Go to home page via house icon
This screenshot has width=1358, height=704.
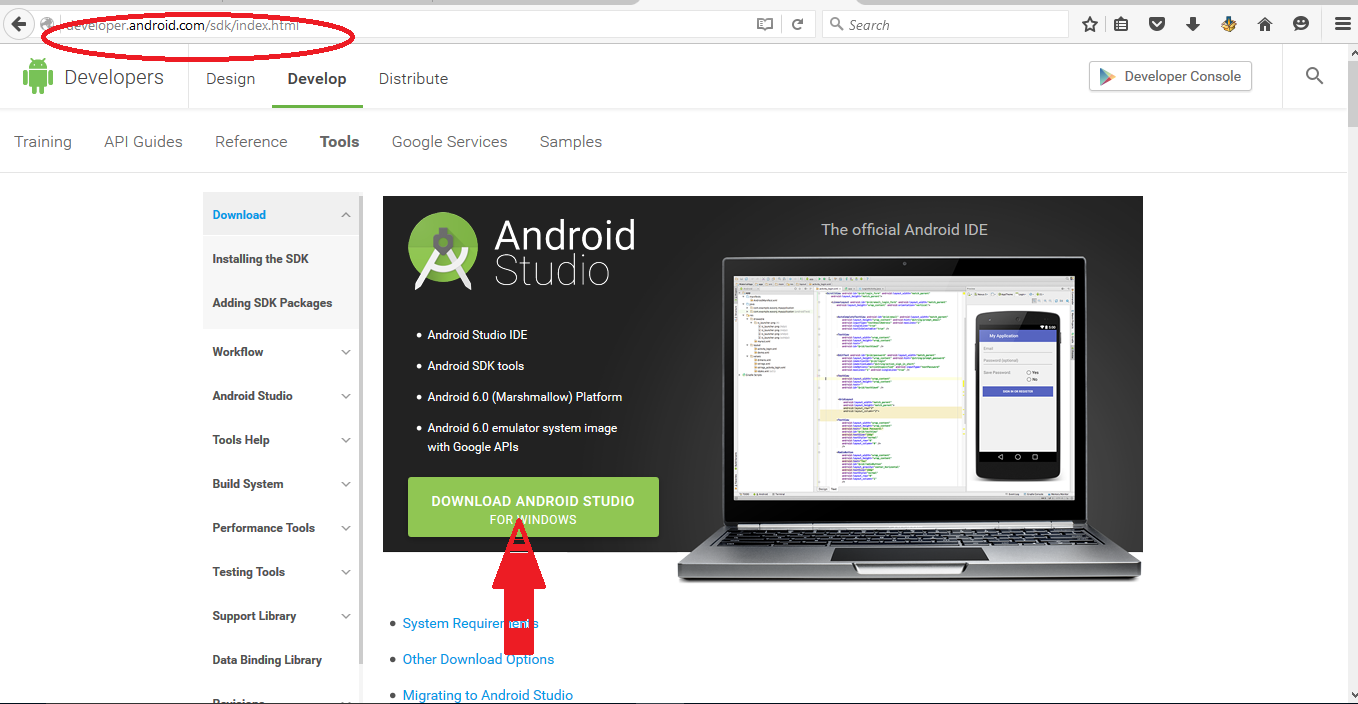click(1265, 25)
